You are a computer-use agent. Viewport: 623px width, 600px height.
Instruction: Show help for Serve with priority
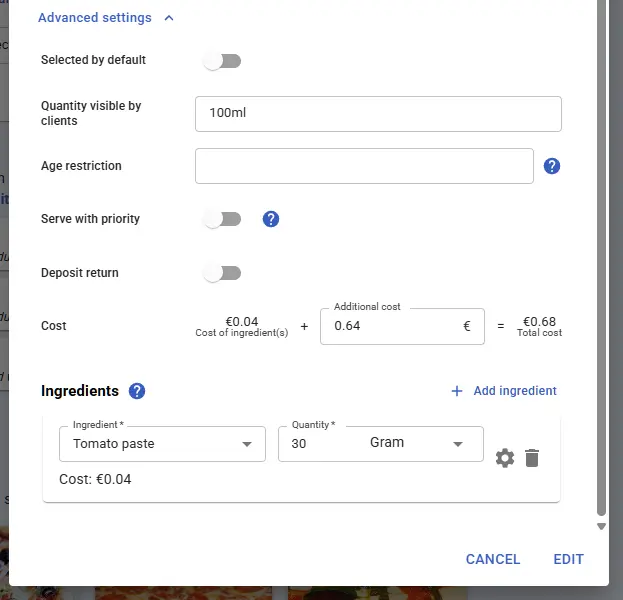270,219
